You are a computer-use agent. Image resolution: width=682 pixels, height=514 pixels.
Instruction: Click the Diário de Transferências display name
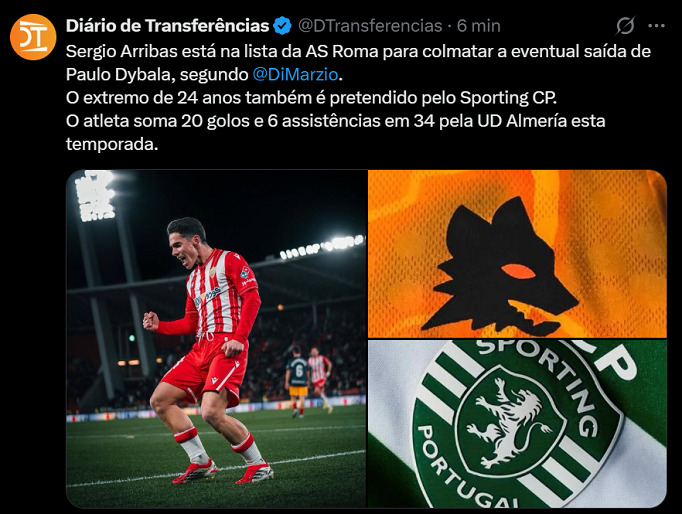167,26
